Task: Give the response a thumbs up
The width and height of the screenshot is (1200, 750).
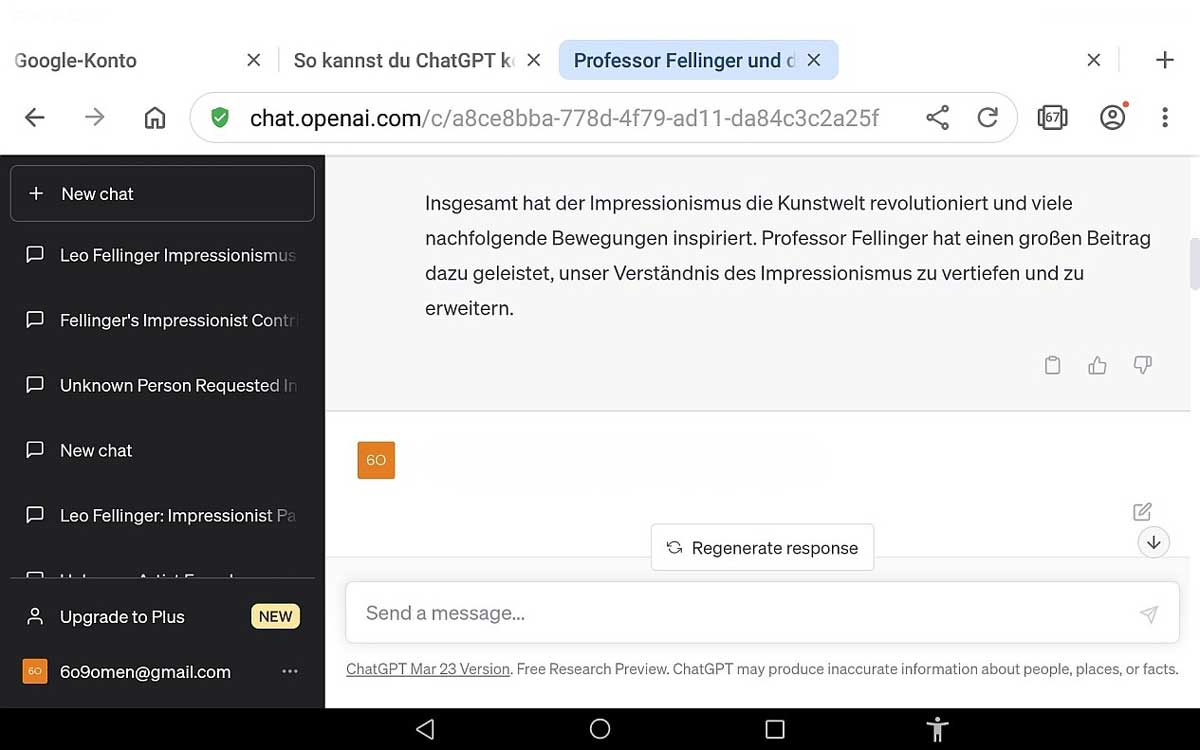Action: pos(1097,365)
